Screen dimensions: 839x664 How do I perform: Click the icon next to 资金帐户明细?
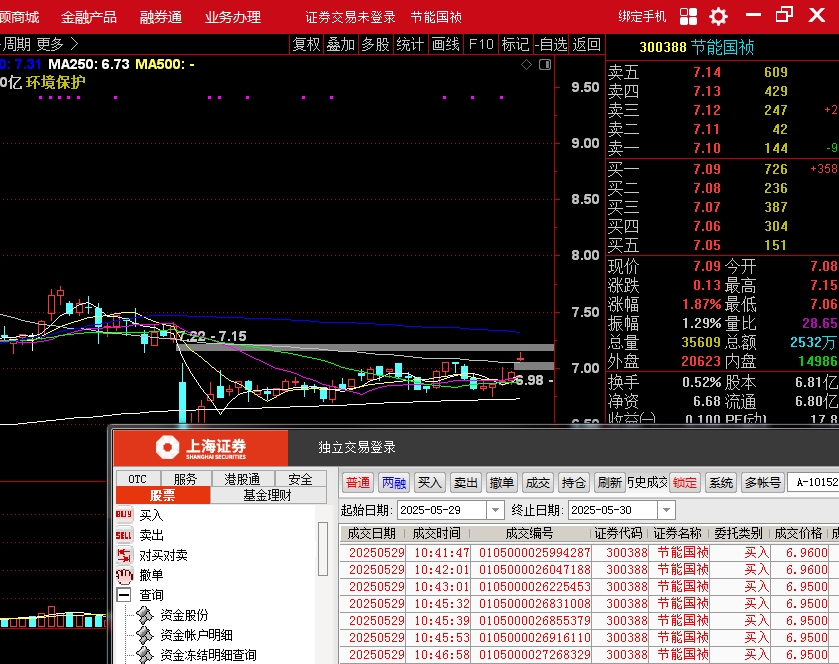(144, 635)
